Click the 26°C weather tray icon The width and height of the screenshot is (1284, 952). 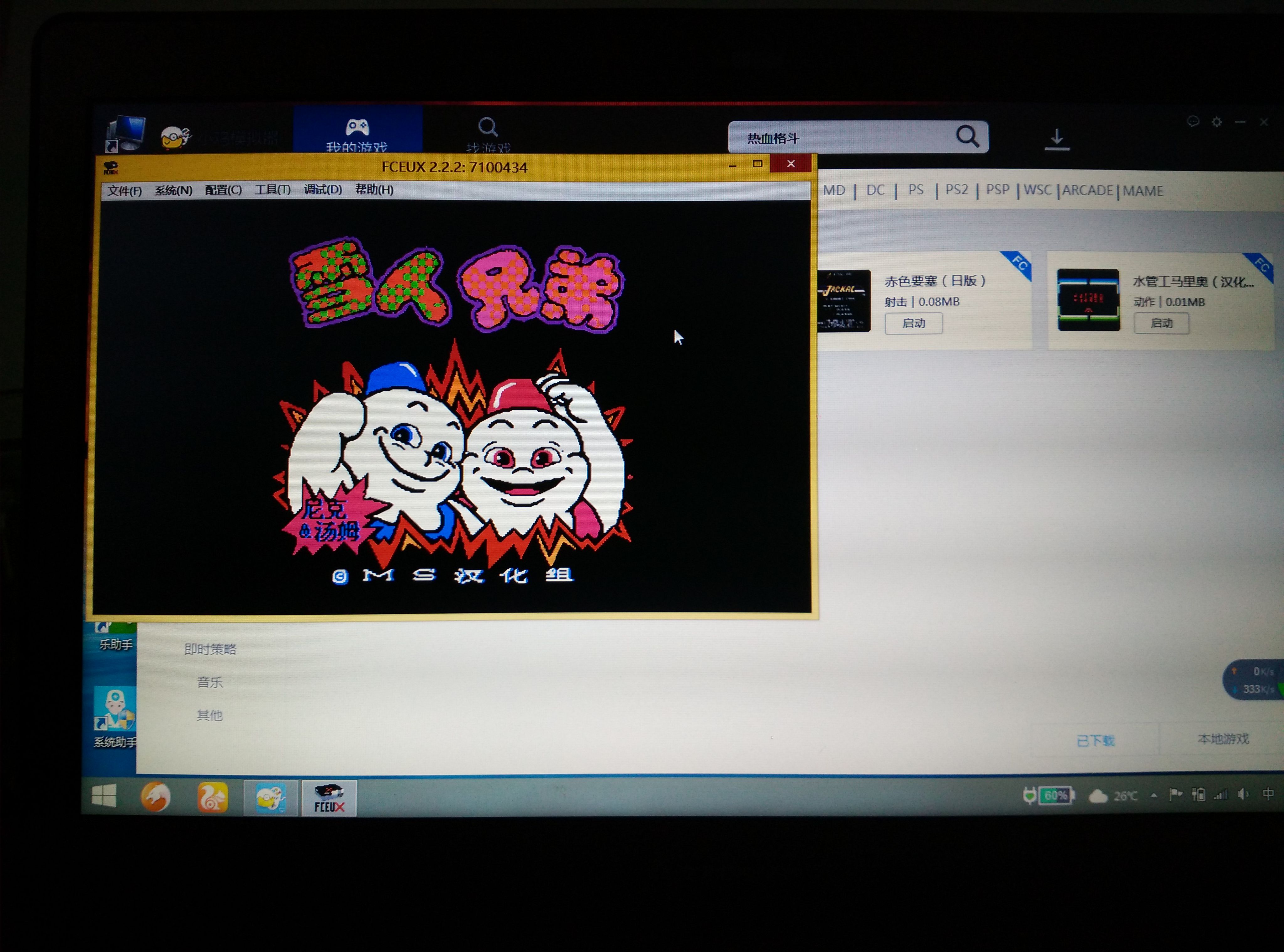coord(1113,796)
